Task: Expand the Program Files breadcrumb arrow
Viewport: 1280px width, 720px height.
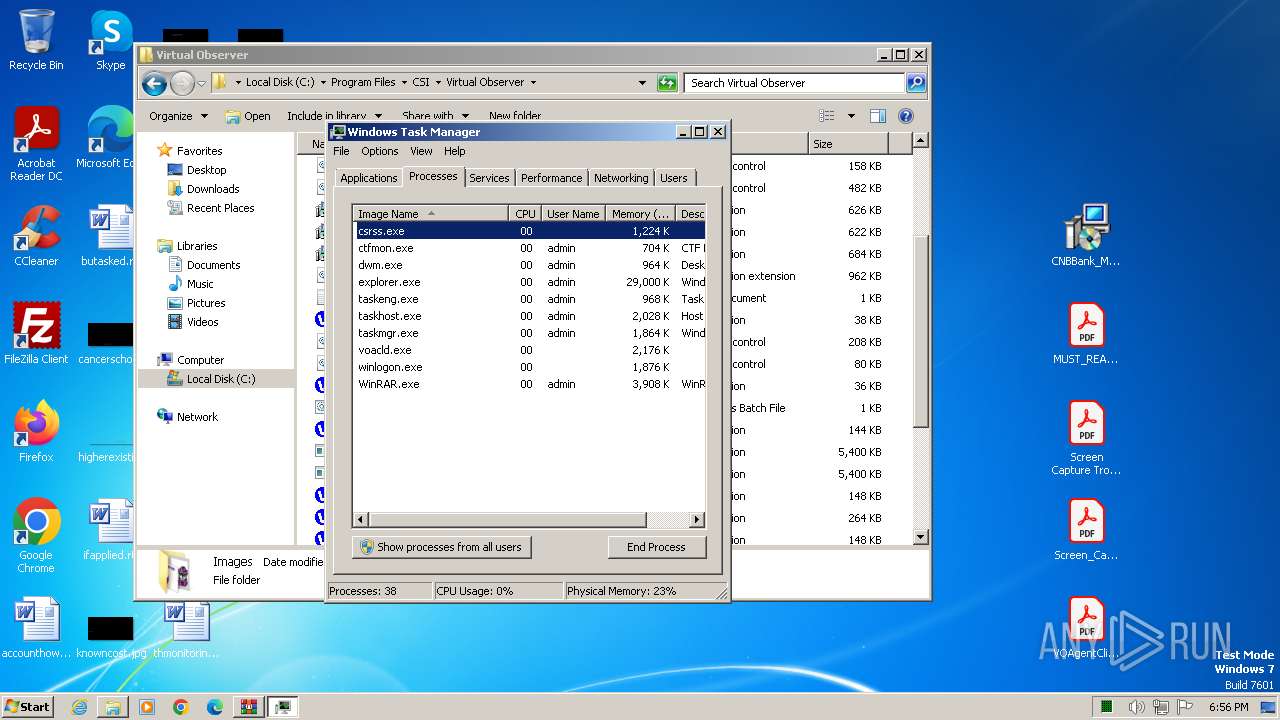Action: [406, 83]
